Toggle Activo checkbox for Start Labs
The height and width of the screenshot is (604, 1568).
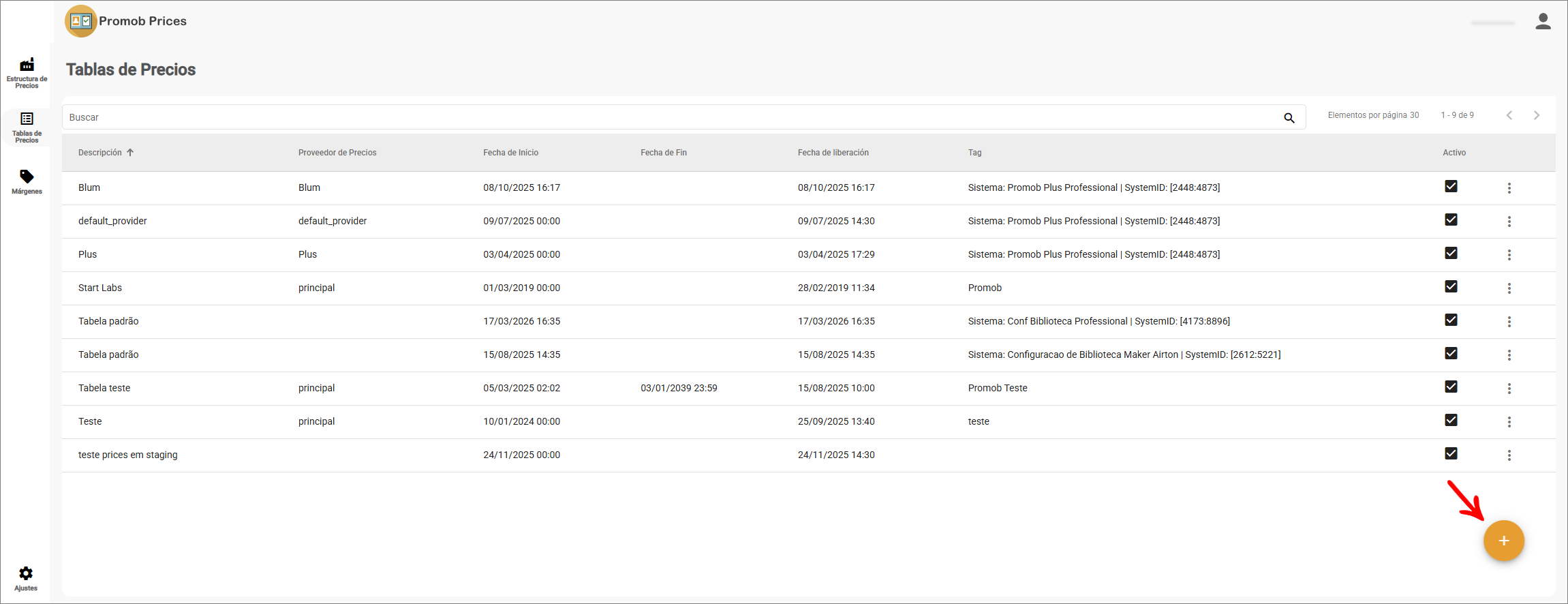[1451, 287]
